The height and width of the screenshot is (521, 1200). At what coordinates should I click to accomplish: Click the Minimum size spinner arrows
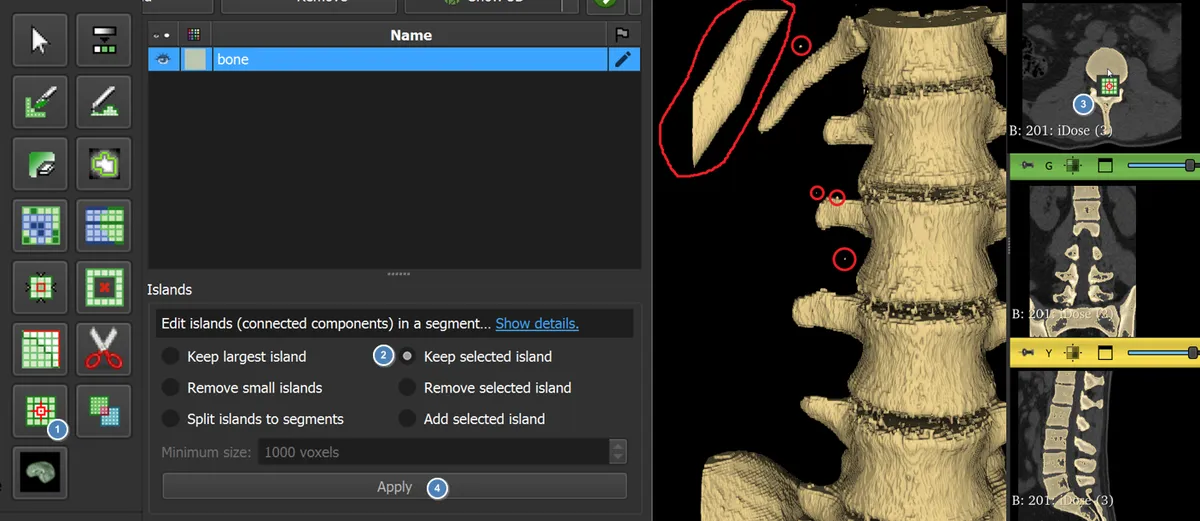coord(618,452)
